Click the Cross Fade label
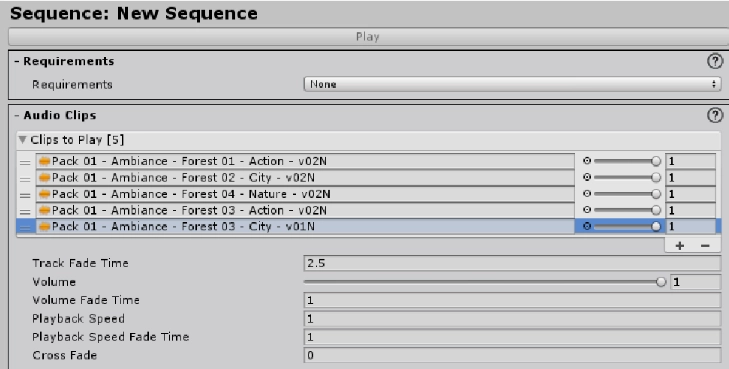This screenshot has width=729, height=369. (65, 356)
